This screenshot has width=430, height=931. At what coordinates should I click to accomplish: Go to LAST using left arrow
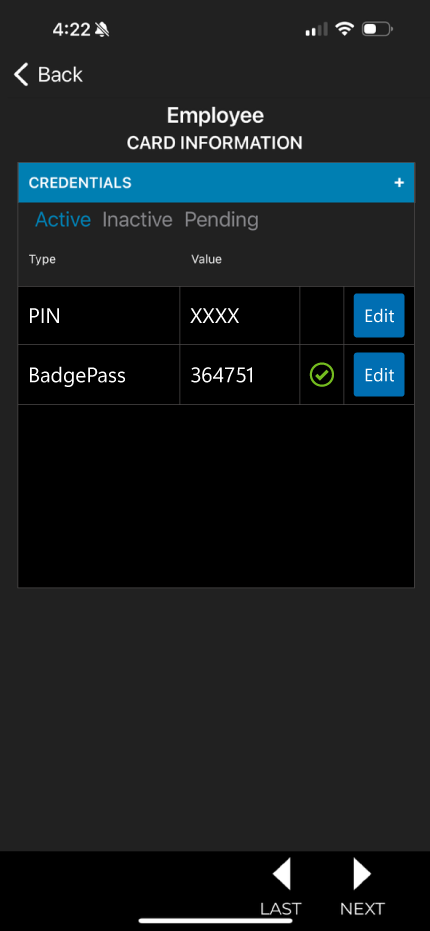[x=281, y=875]
